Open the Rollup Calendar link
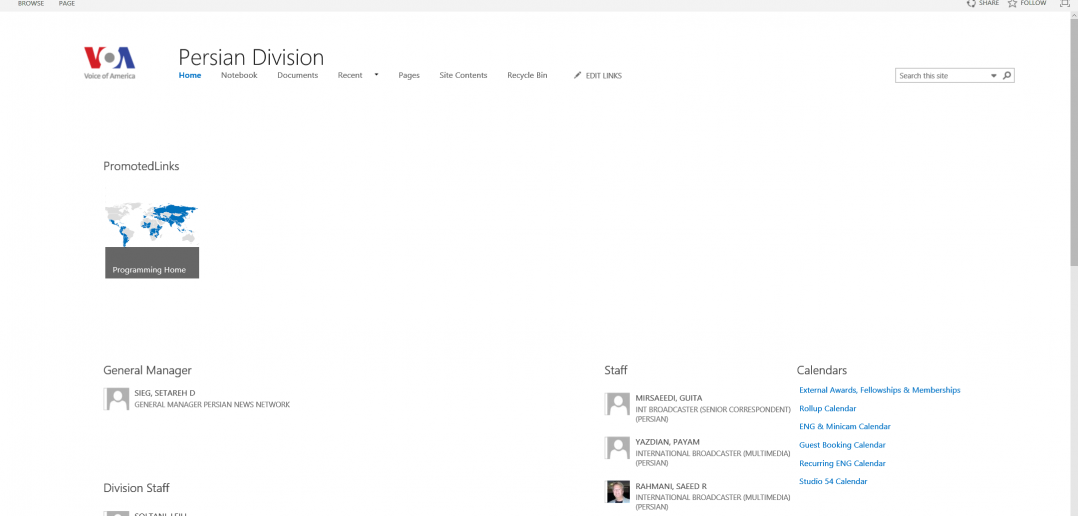The image size is (1078, 516). [x=828, y=408]
